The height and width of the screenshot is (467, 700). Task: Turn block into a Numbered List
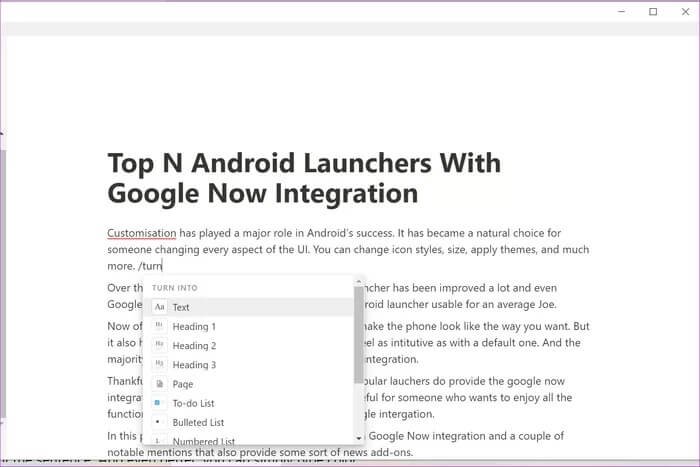pyautogui.click(x=249, y=440)
